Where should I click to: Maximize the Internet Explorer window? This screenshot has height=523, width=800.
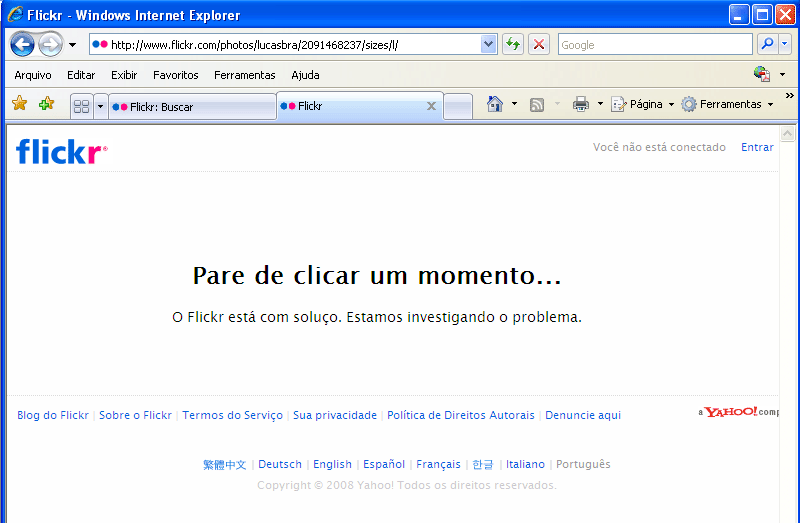pos(762,15)
